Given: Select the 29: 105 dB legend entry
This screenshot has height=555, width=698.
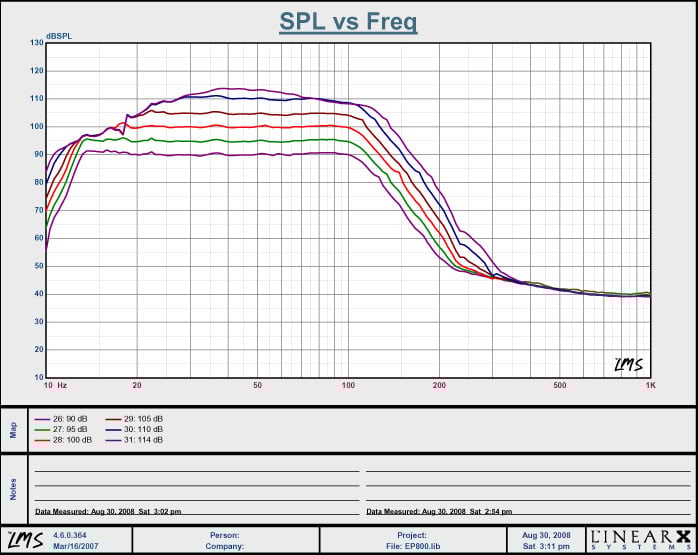Looking at the screenshot, I should pyautogui.click(x=140, y=418).
